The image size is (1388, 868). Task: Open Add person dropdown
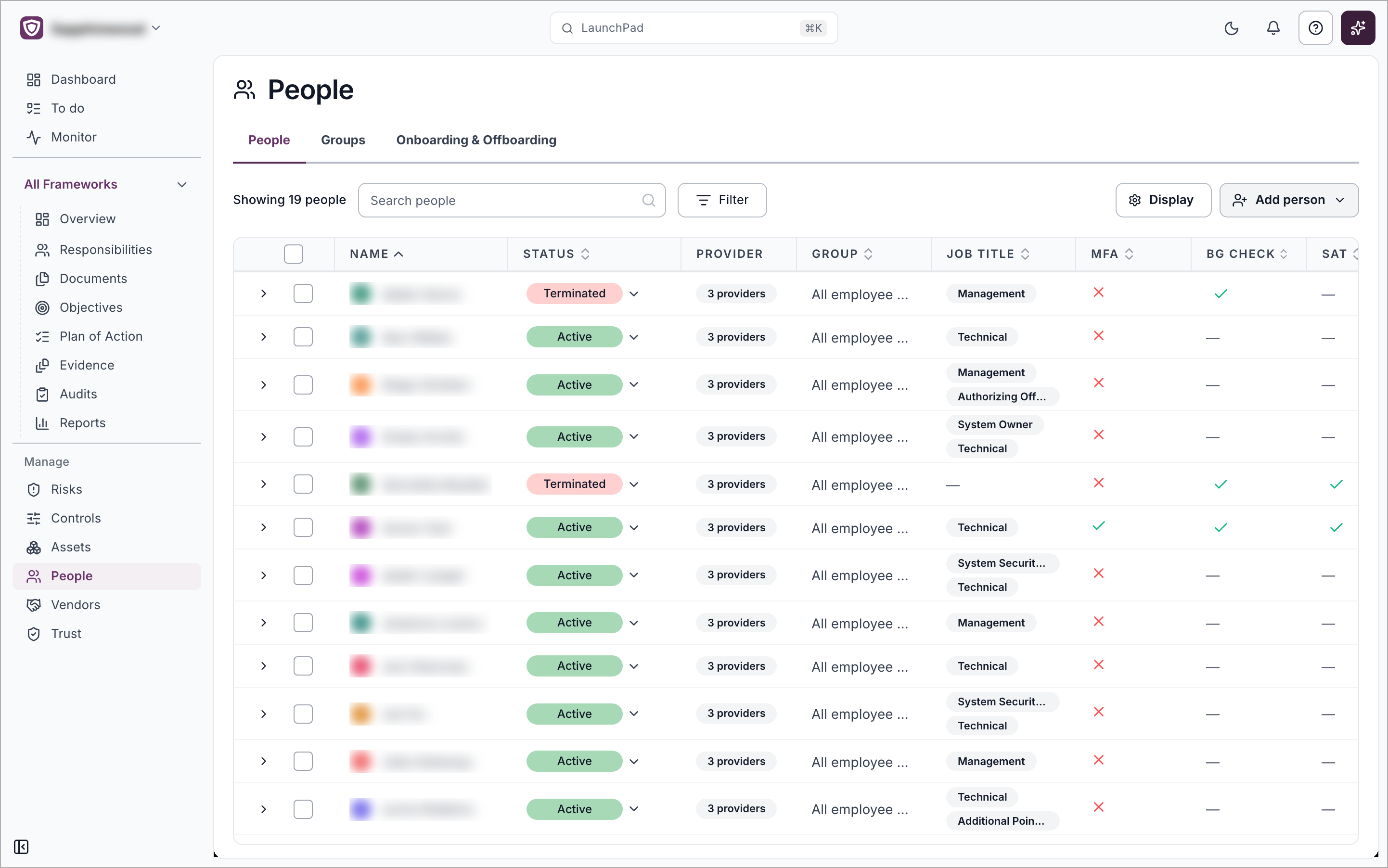(1289, 200)
